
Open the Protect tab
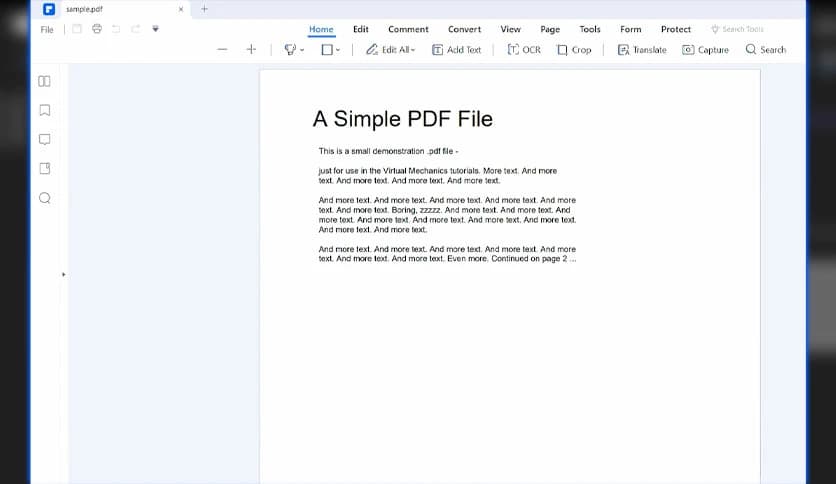(676, 29)
